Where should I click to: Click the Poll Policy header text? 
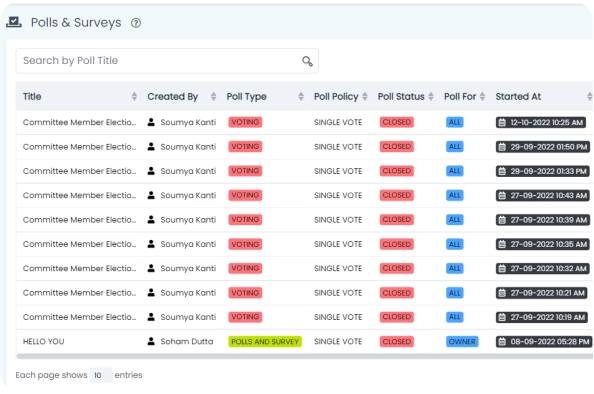336,97
